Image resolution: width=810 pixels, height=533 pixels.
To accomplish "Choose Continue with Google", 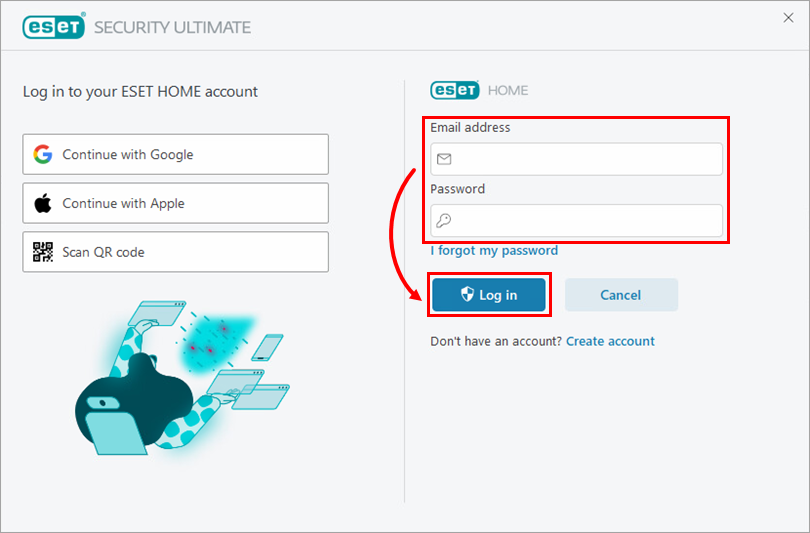I will tap(176, 154).
